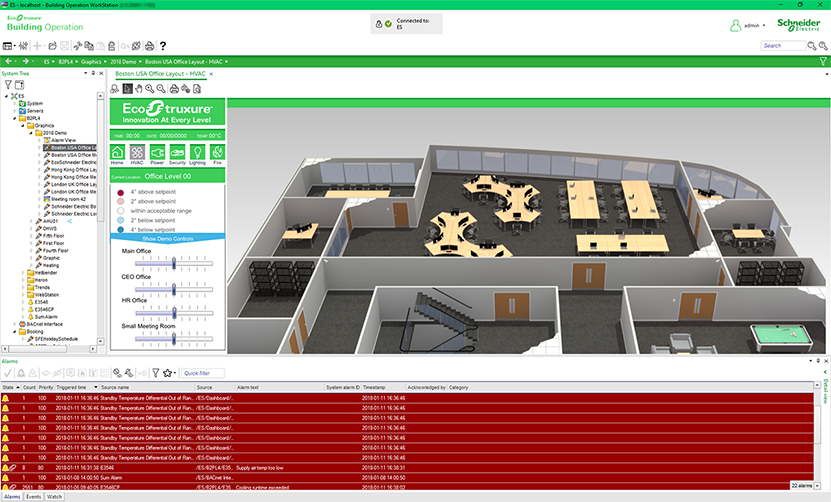Image resolution: width=831 pixels, height=502 pixels.
Task: Expand the System node in tree
Action: [x=15, y=103]
